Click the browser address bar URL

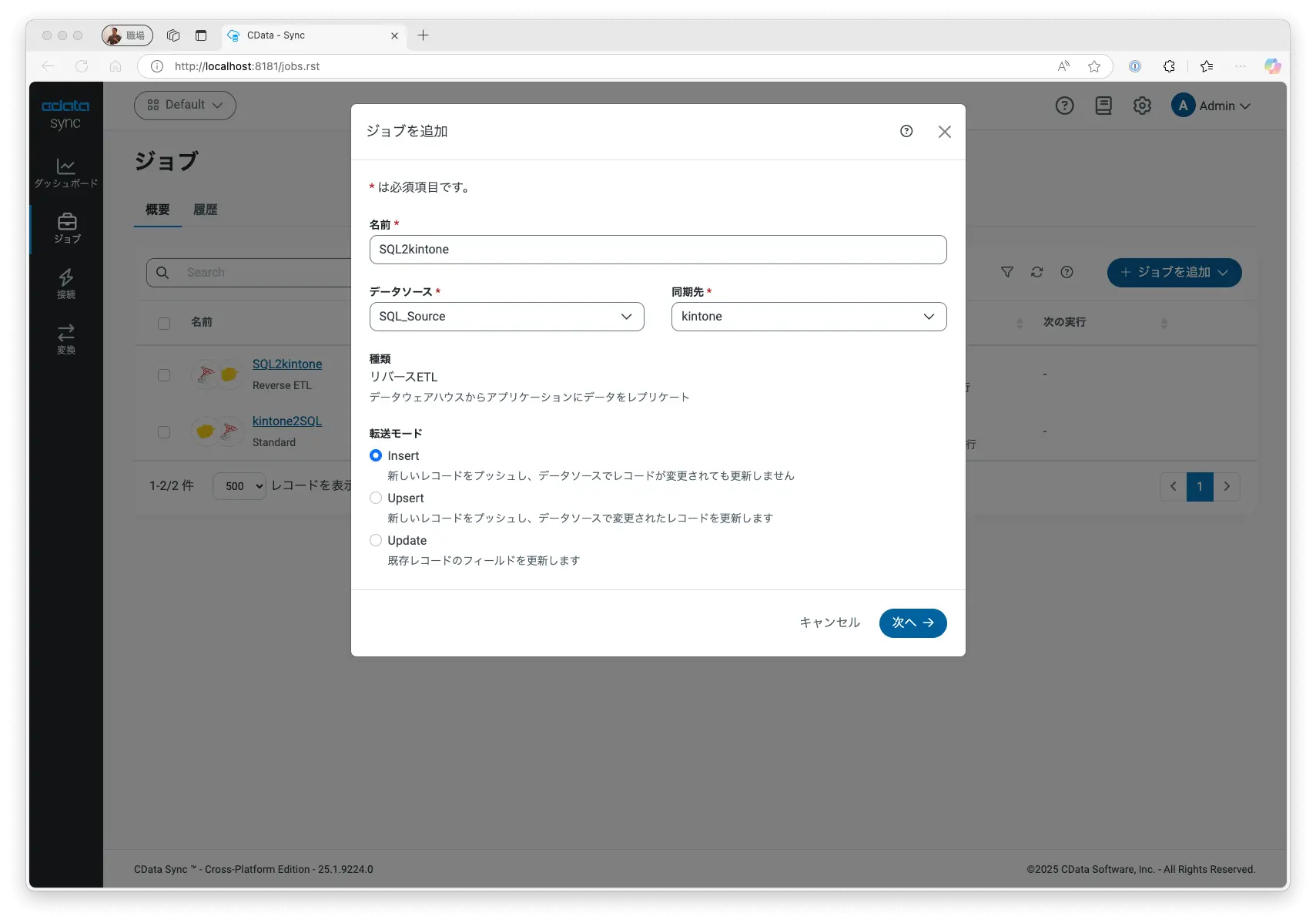click(x=247, y=66)
